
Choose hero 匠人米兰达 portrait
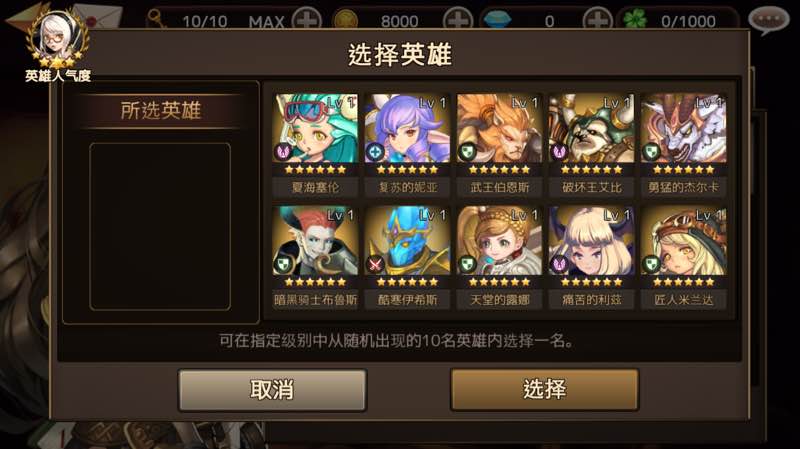684,241
